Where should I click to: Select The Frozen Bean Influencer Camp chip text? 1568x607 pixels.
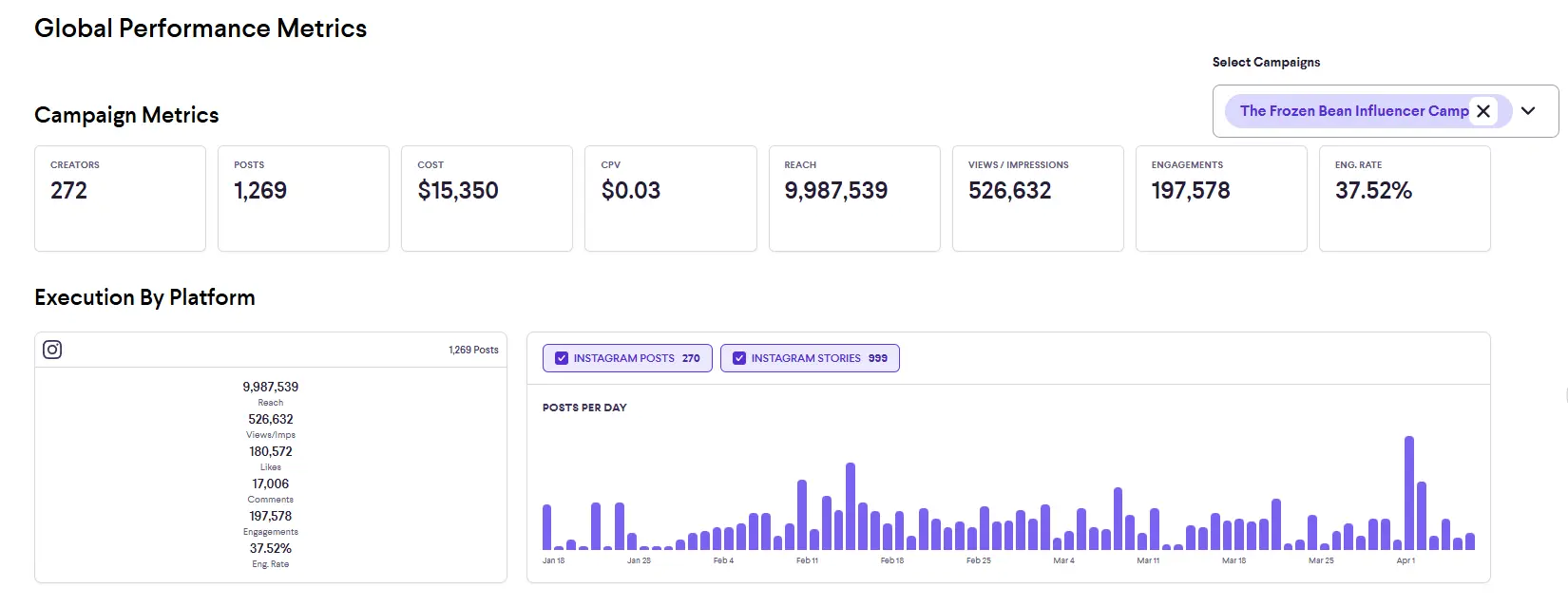click(x=1354, y=111)
